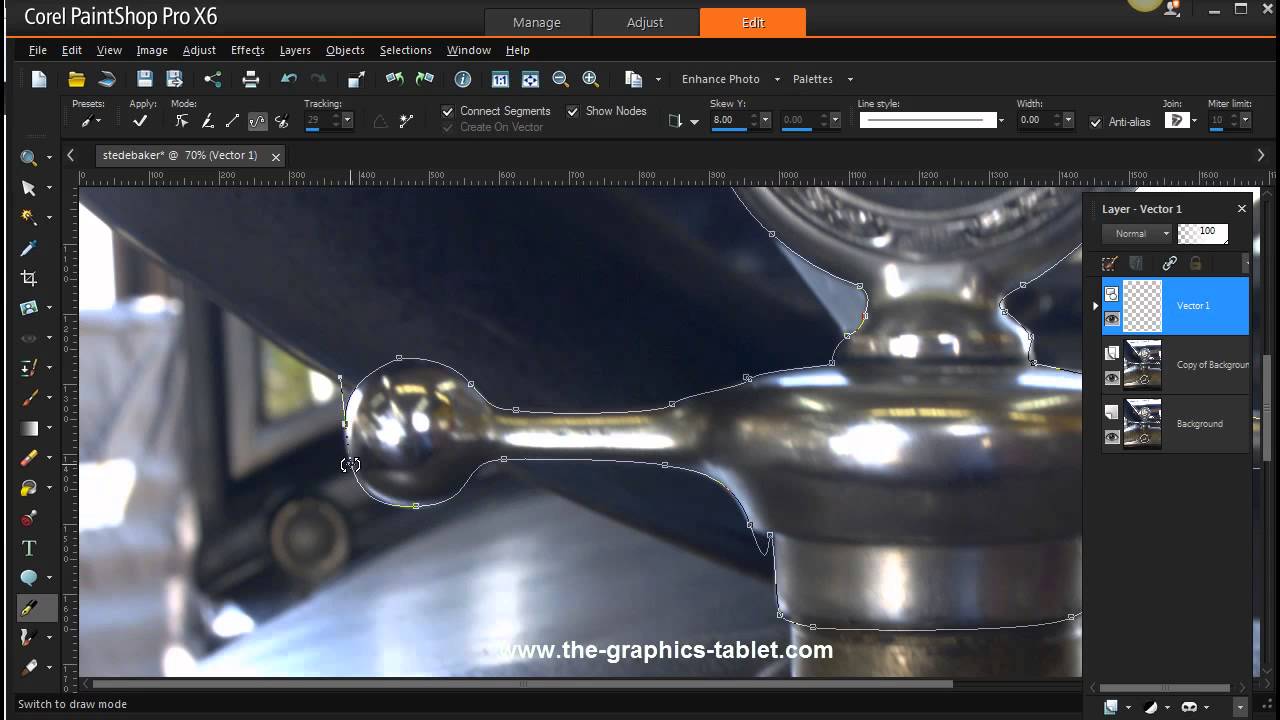Click the horizontal canvas scrollbar
This screenshot has width=1280, height=720.
pos(522,684)
